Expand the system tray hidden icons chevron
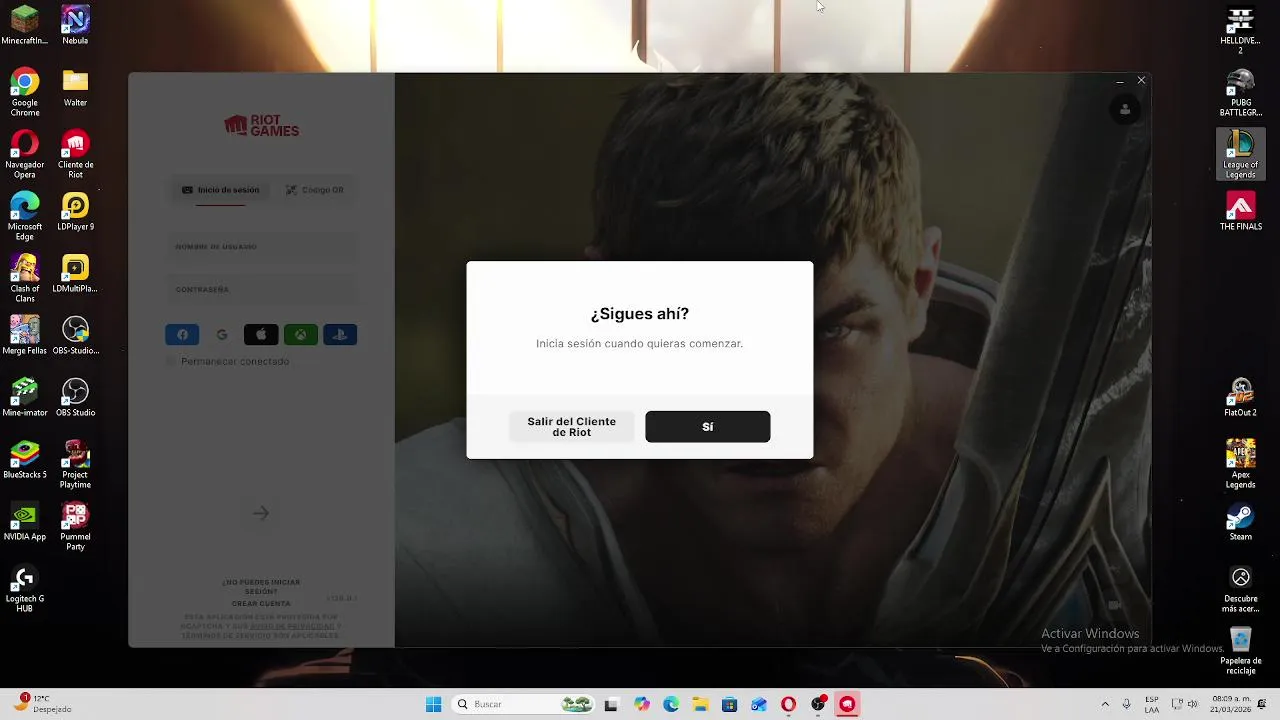This screenshot has height=720, width=1280. pyautogui.click(x=1105, y=704)
